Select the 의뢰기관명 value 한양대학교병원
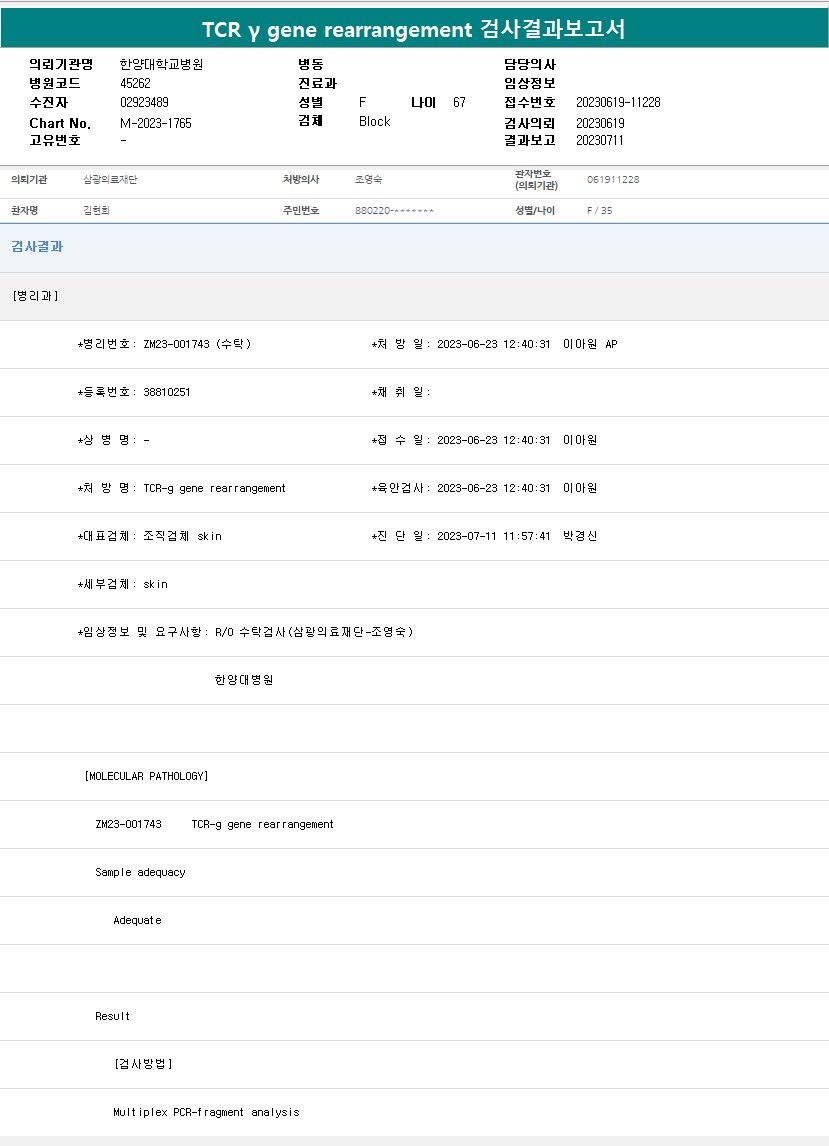This screenshot has height=1146, width=829. click(x=161, y=64)
